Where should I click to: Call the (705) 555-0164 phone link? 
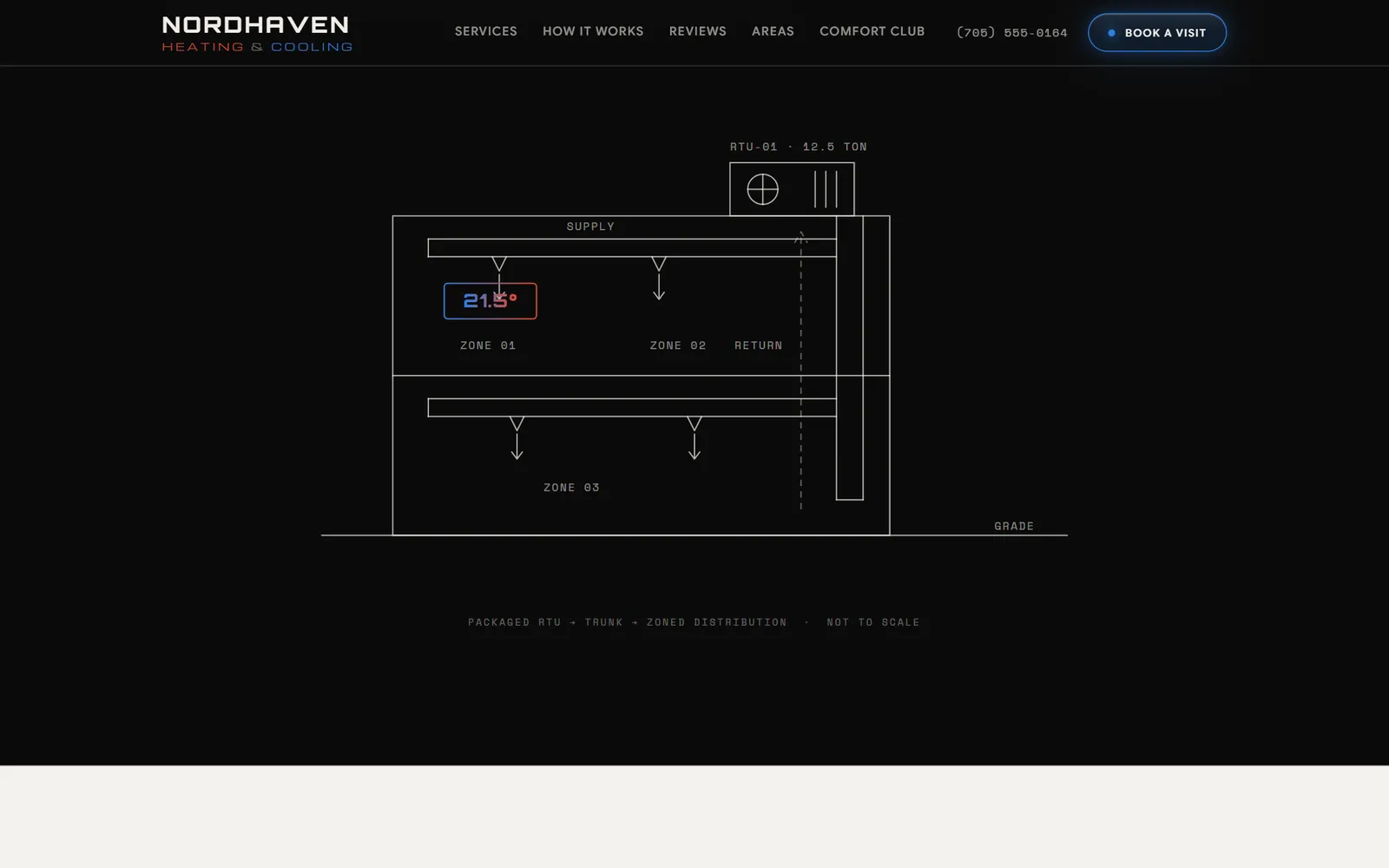(1012, 33)
